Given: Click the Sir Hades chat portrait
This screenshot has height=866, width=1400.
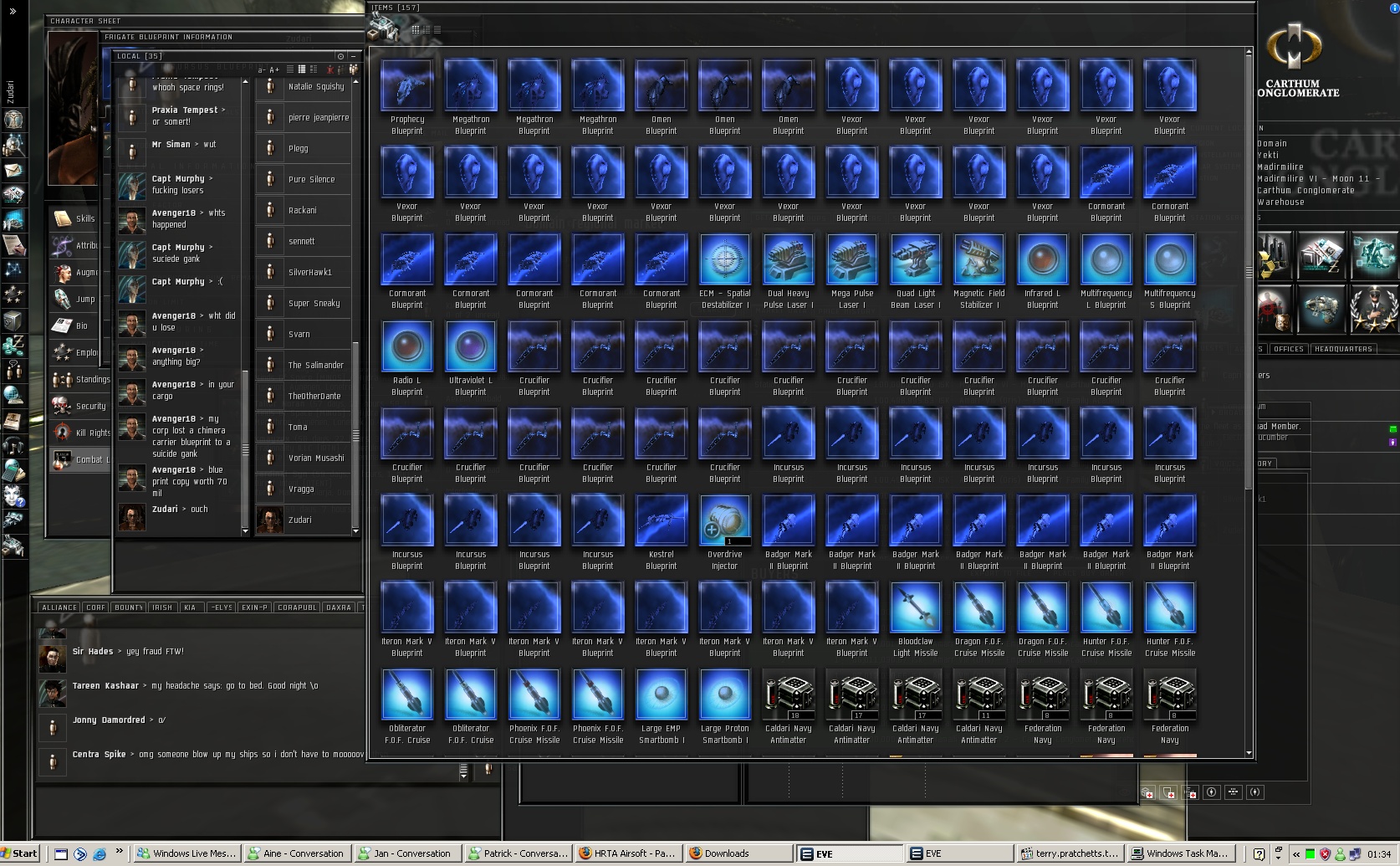Looking at the screenshot, I should coord(52,658).
